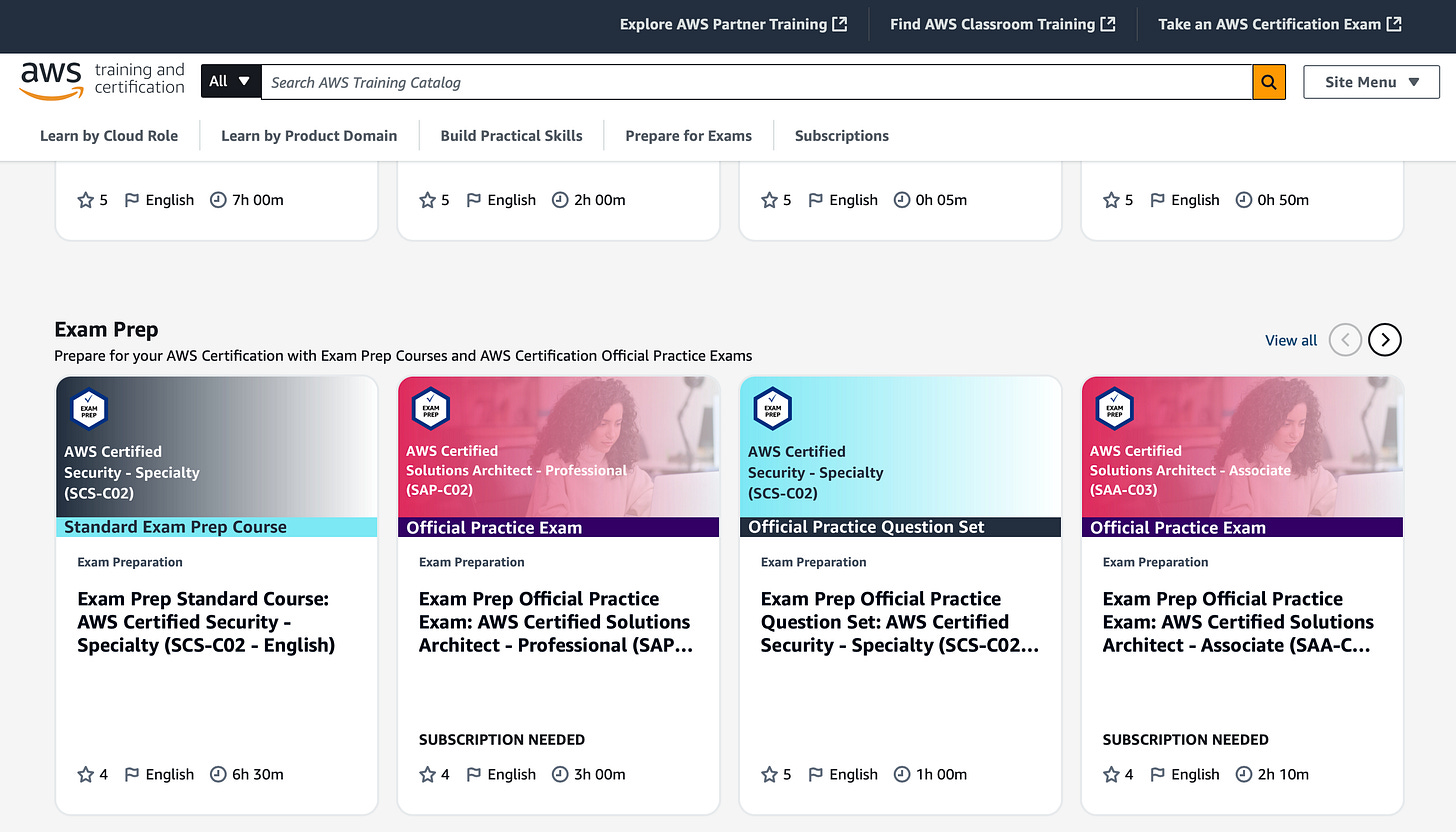
Task: Click the 7h 00m duration text
Action: pyautogui.click(x=258, y=200)
